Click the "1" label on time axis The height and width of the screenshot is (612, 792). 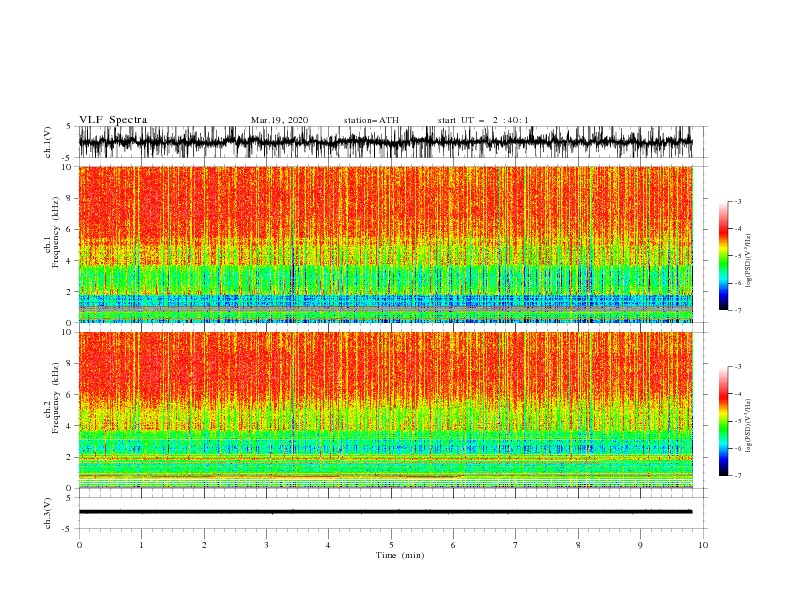click(x=141, y=545)
